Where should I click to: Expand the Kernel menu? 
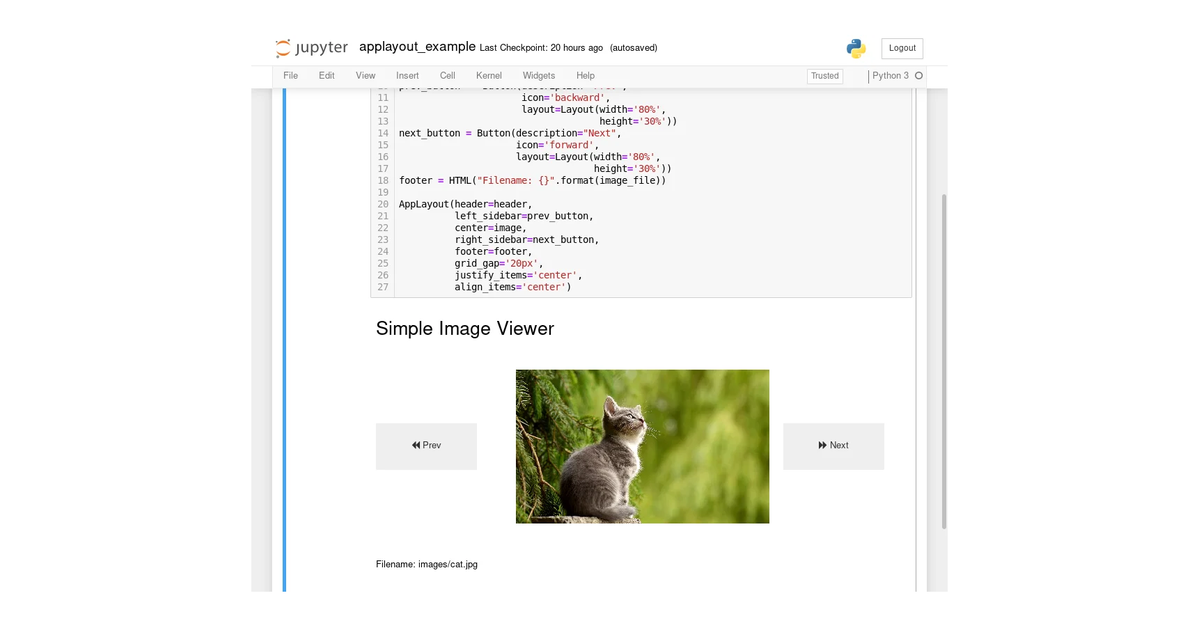(489, 76)
